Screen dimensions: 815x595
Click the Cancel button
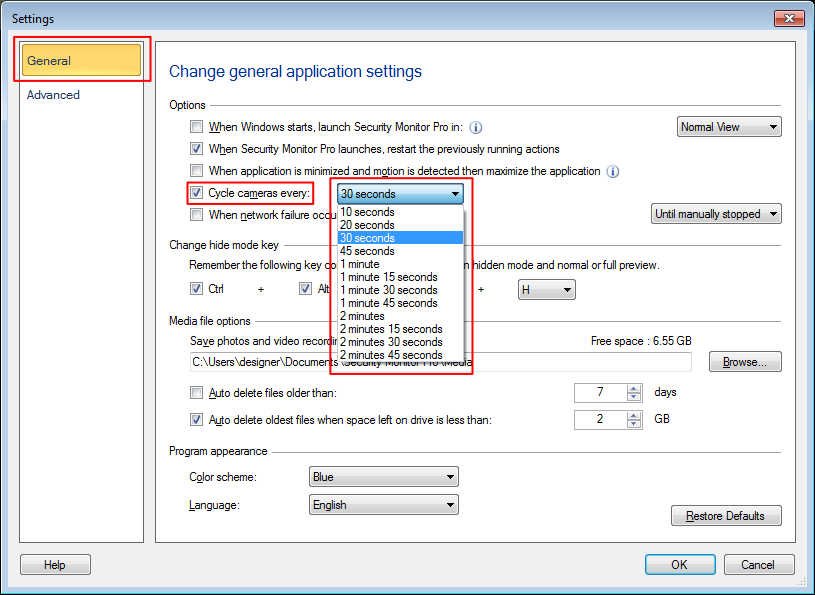(758, 564)
